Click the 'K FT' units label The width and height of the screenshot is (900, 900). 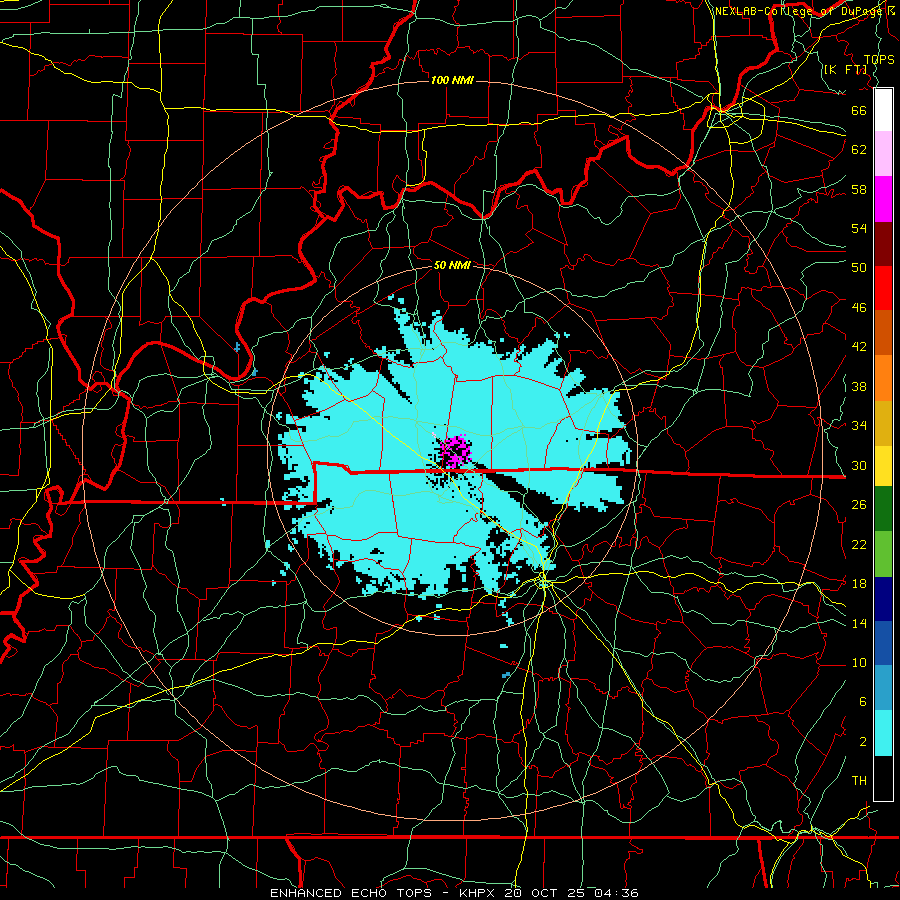[845, 69]
